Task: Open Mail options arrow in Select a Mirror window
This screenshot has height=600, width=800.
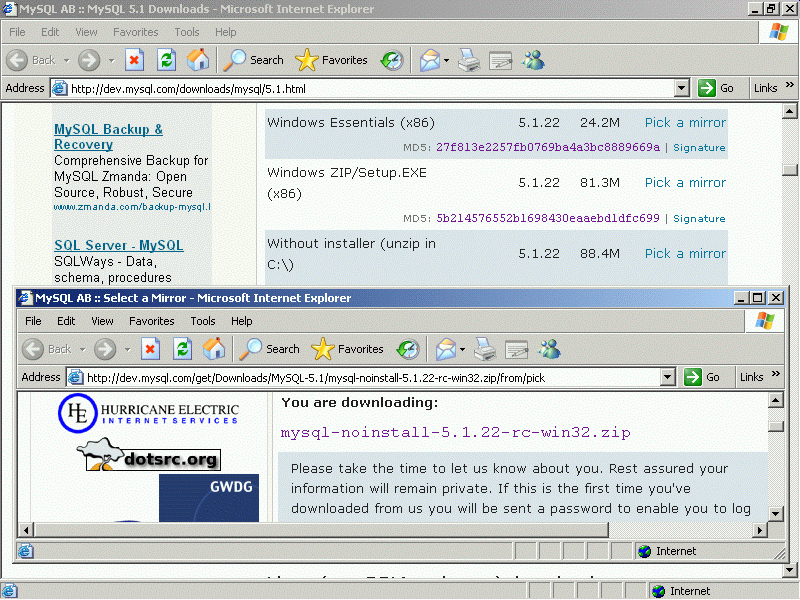Action: [462, 350]
